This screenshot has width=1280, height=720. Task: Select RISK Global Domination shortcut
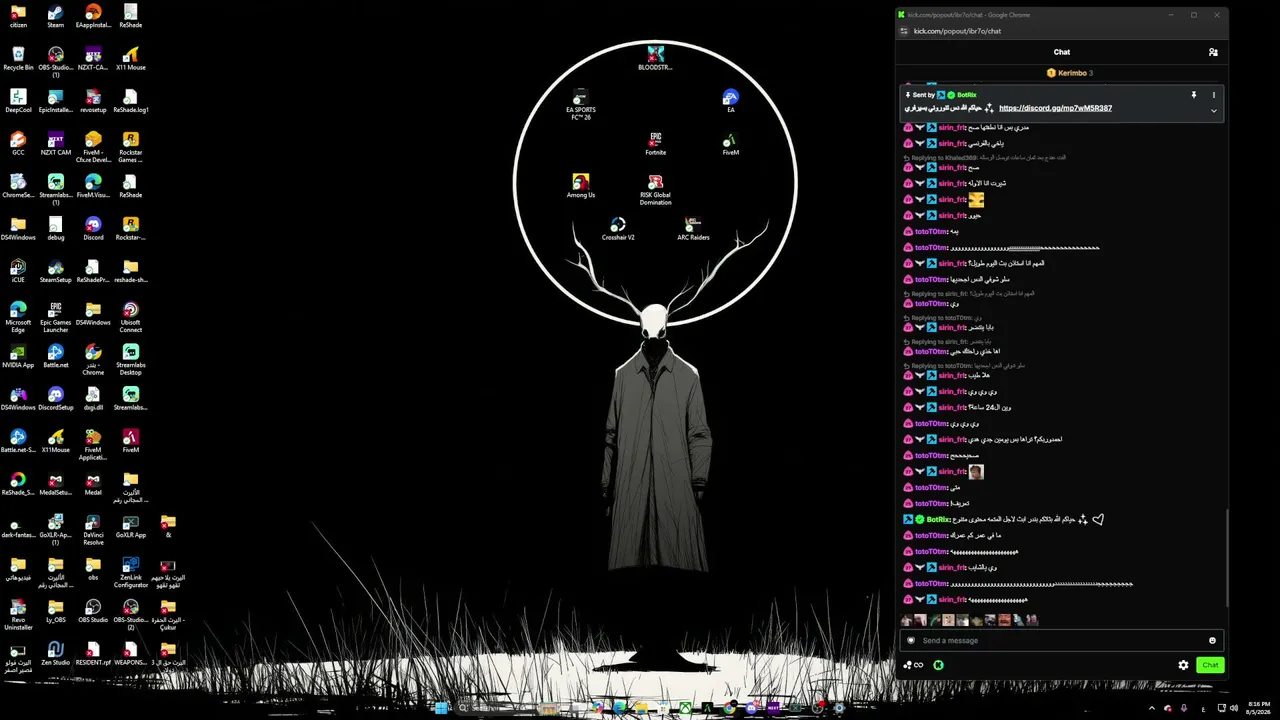pos(655,190)
